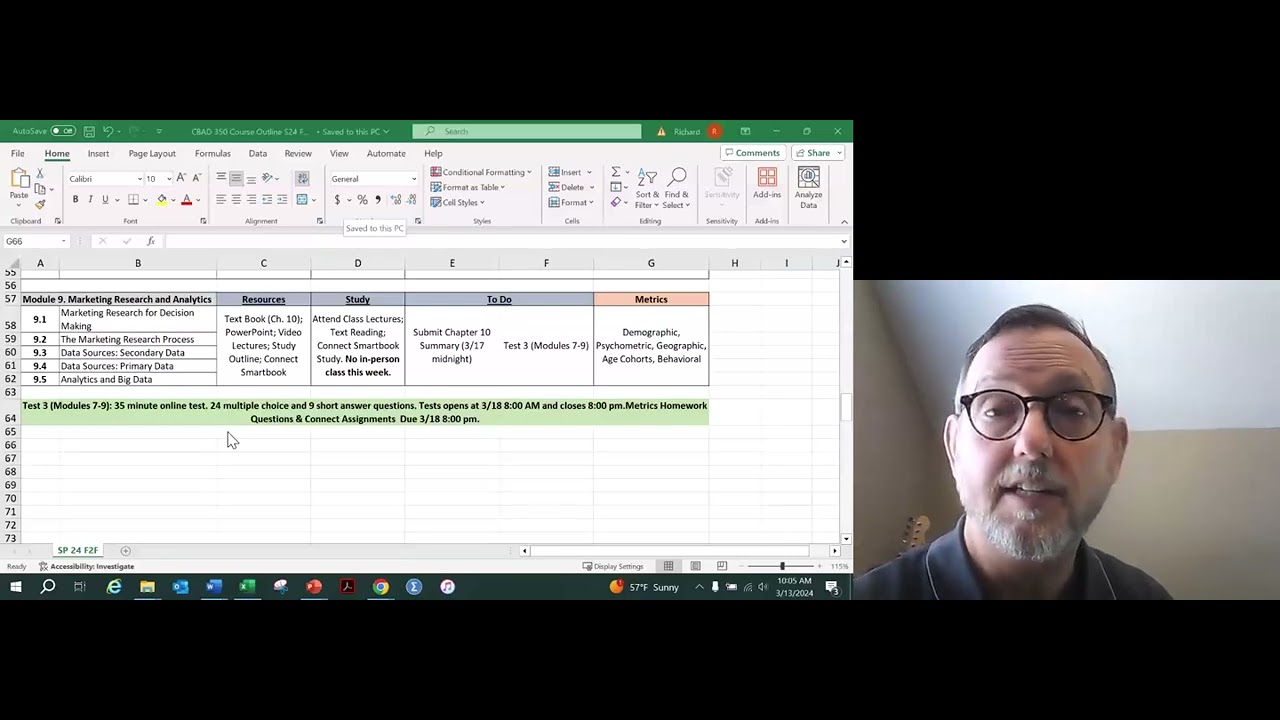1280x720 pixels.
Task: Click the Comments button
Action: coord(751,153)
